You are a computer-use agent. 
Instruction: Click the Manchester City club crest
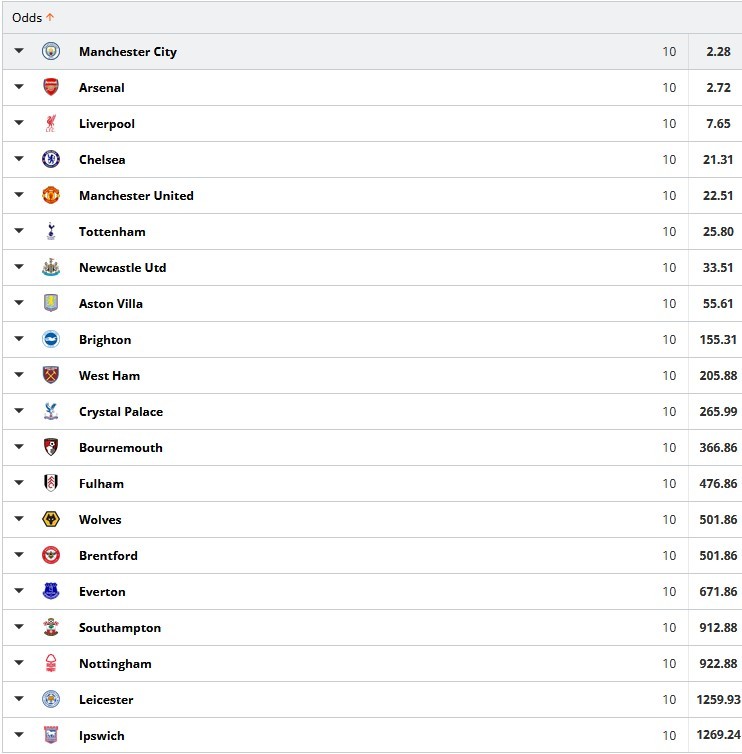(51, 52)
